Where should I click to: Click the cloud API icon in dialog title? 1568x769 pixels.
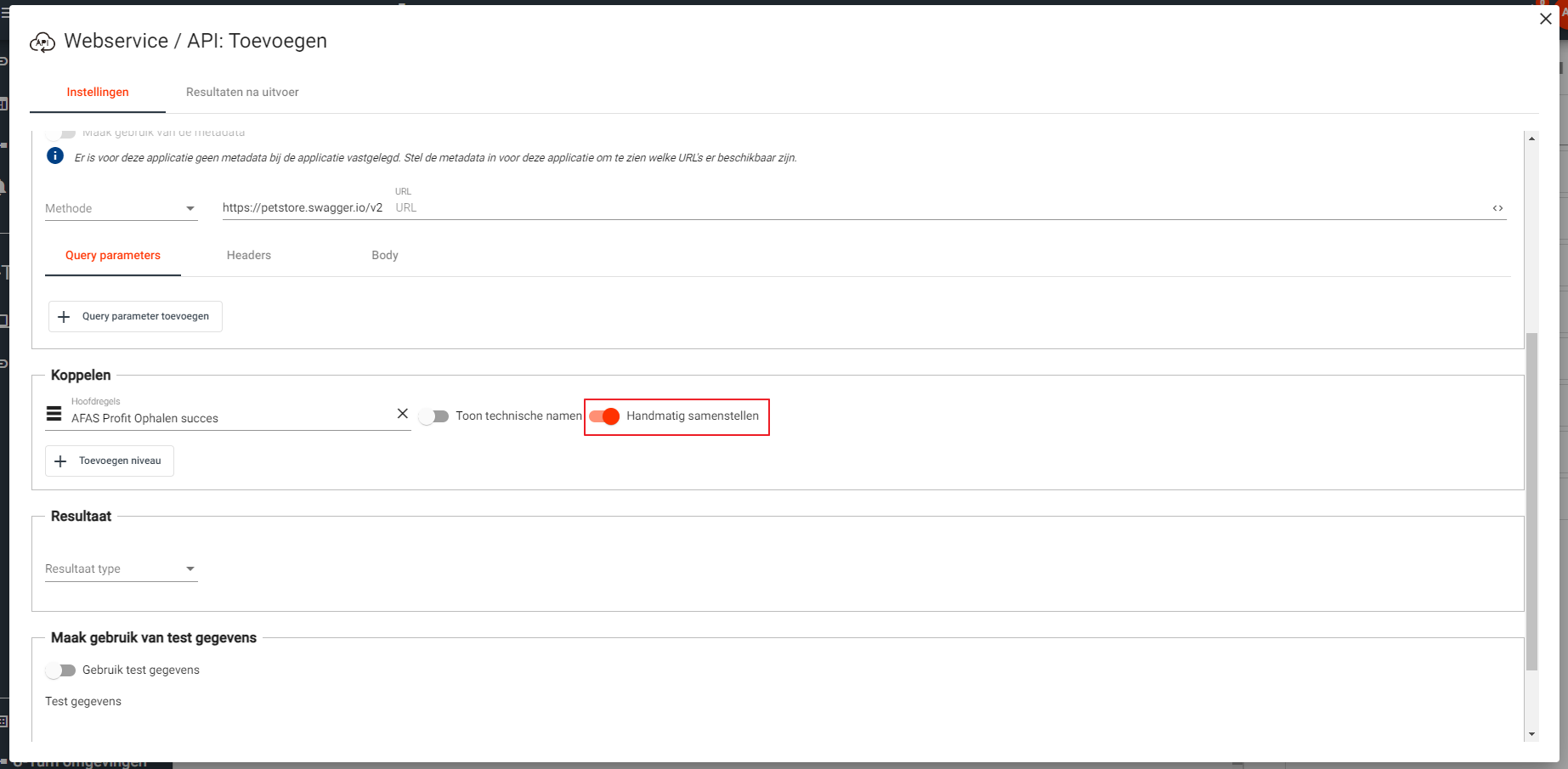[42, 42]
